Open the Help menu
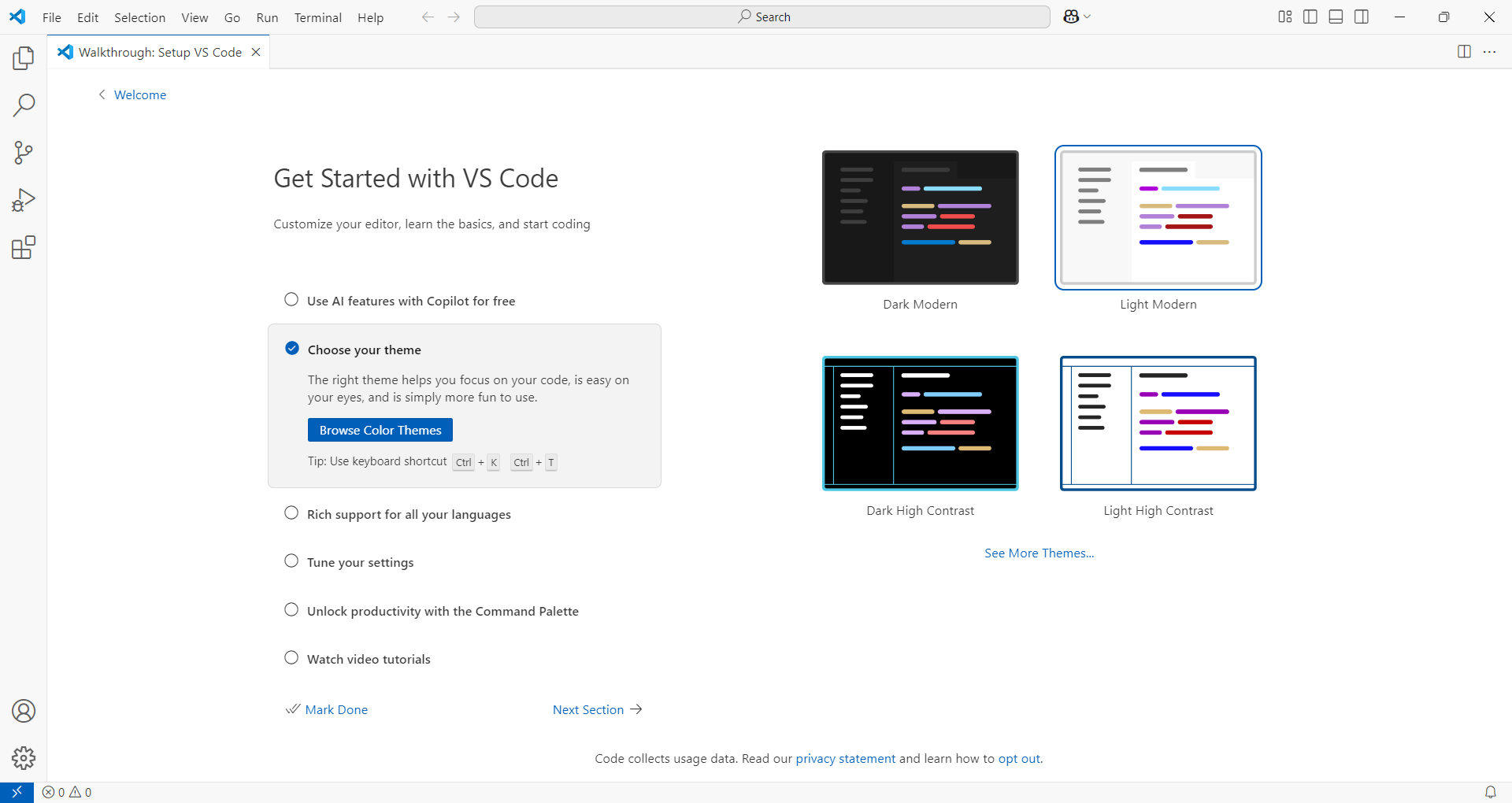Image resolution: width=1512 pixels, height=803 pixels. [x=370, y=17]
